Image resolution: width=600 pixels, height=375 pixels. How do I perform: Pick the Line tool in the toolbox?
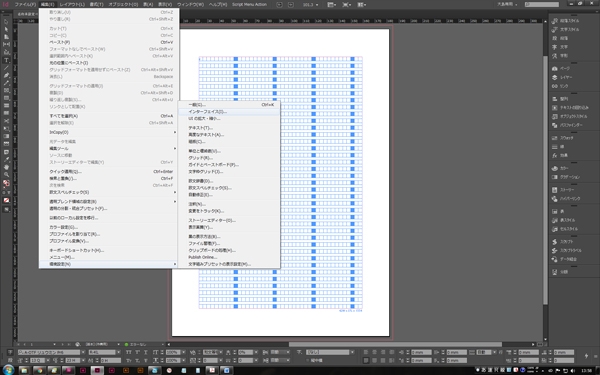pyautogui.click(x=6, y=68)
